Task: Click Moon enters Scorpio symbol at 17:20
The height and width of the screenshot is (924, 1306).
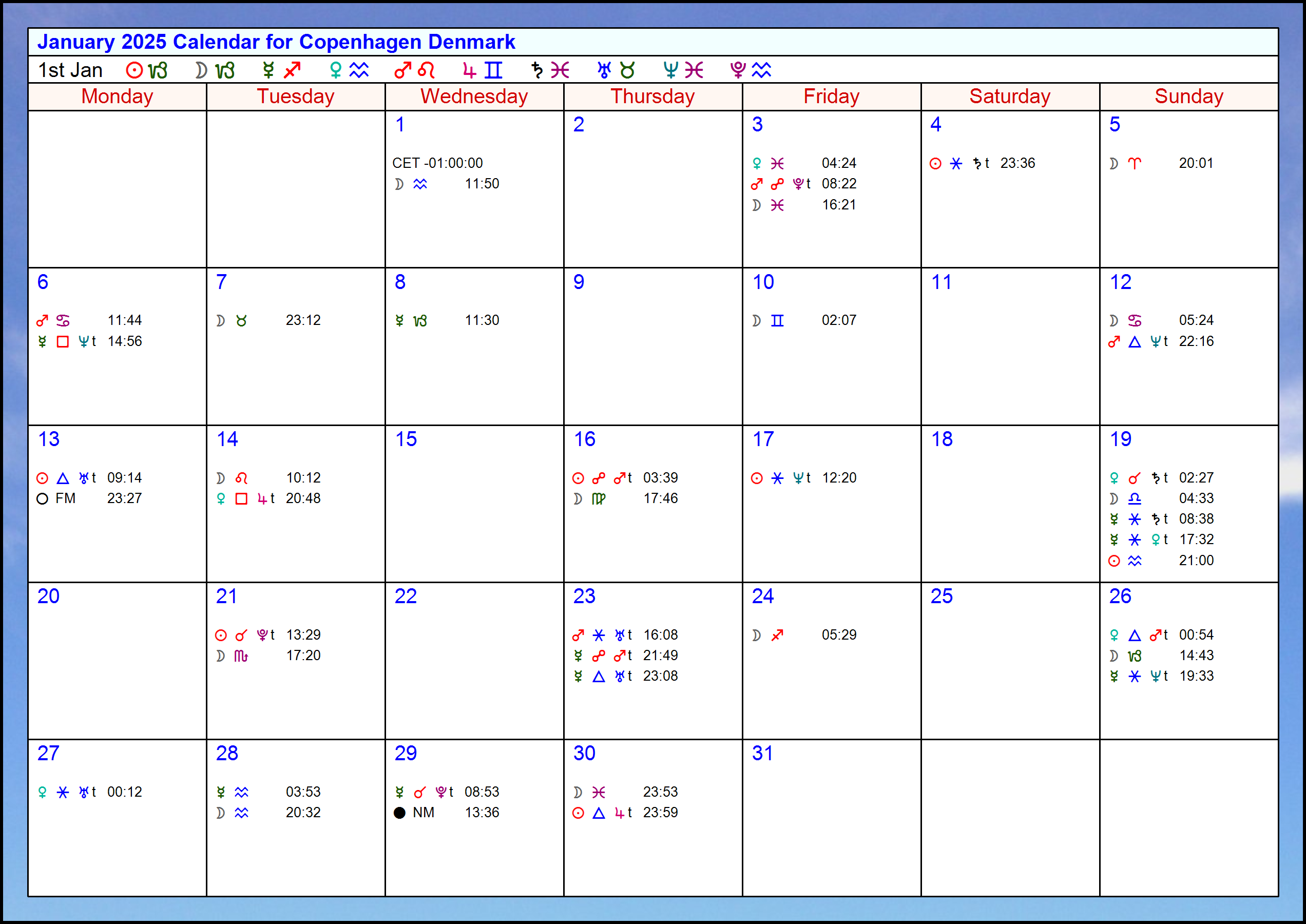Action: coord(232,656)
